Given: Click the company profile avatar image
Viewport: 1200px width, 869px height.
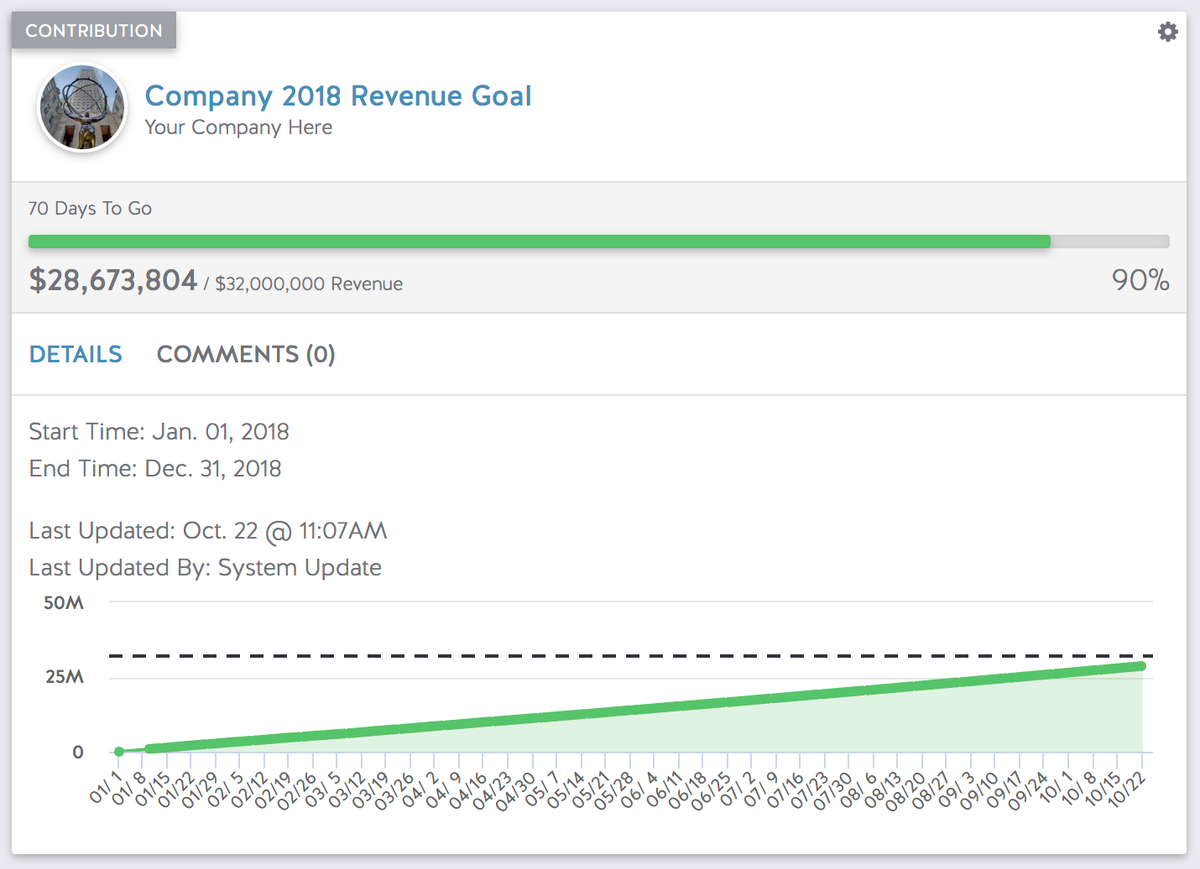Looking at the screenshot, I should pyautogui.click(x=81, y=107).
